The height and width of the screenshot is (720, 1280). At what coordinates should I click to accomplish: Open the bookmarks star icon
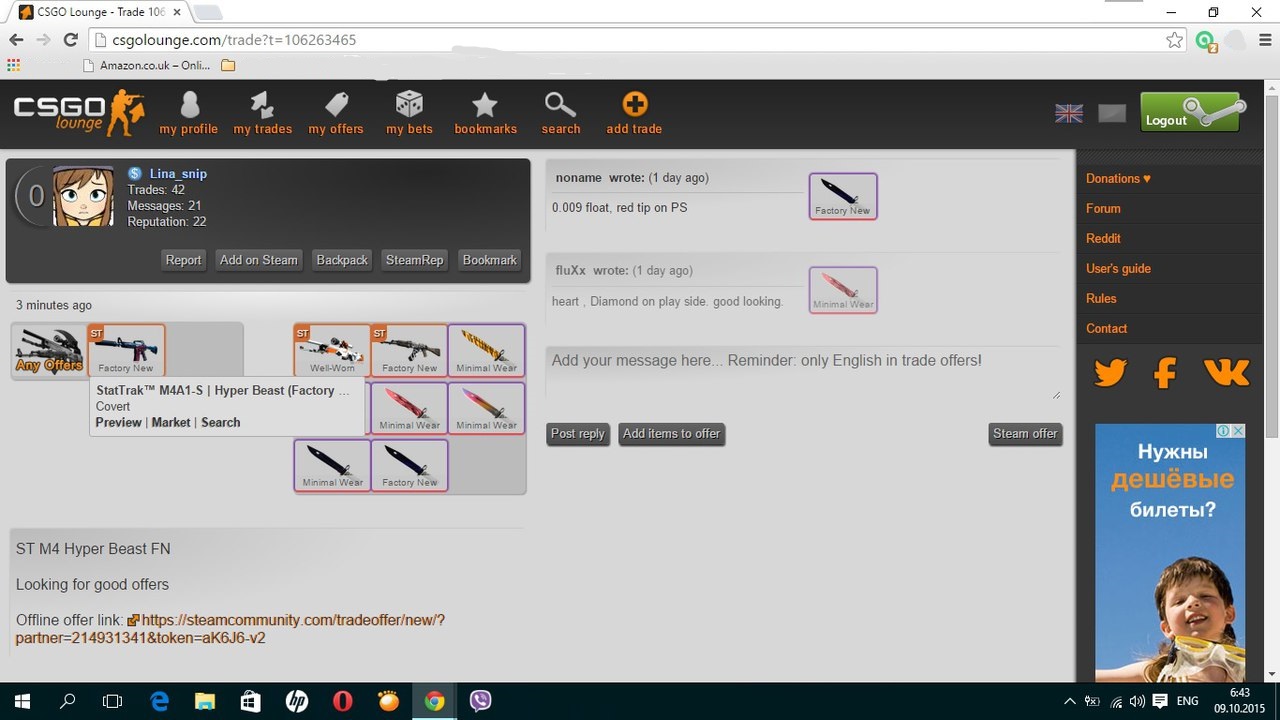pos(485,104)
